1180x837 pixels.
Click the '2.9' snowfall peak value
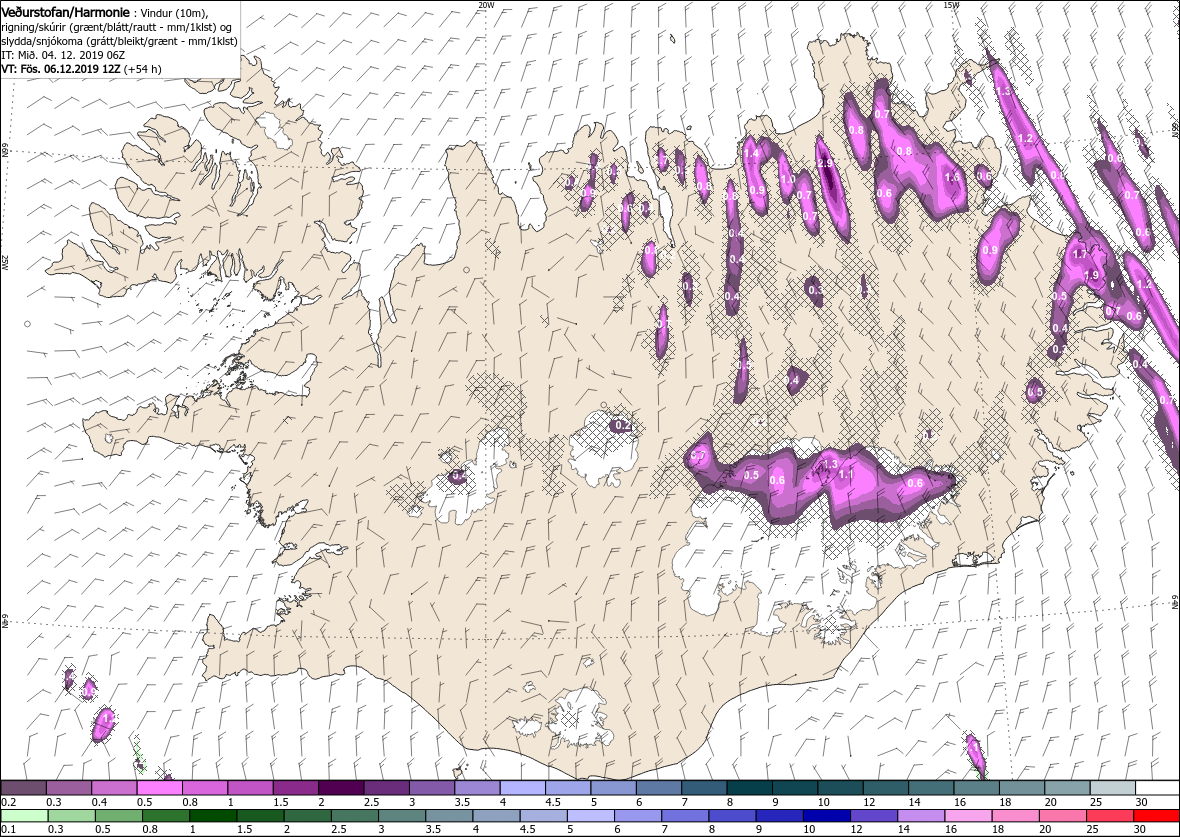pos(825,163)
